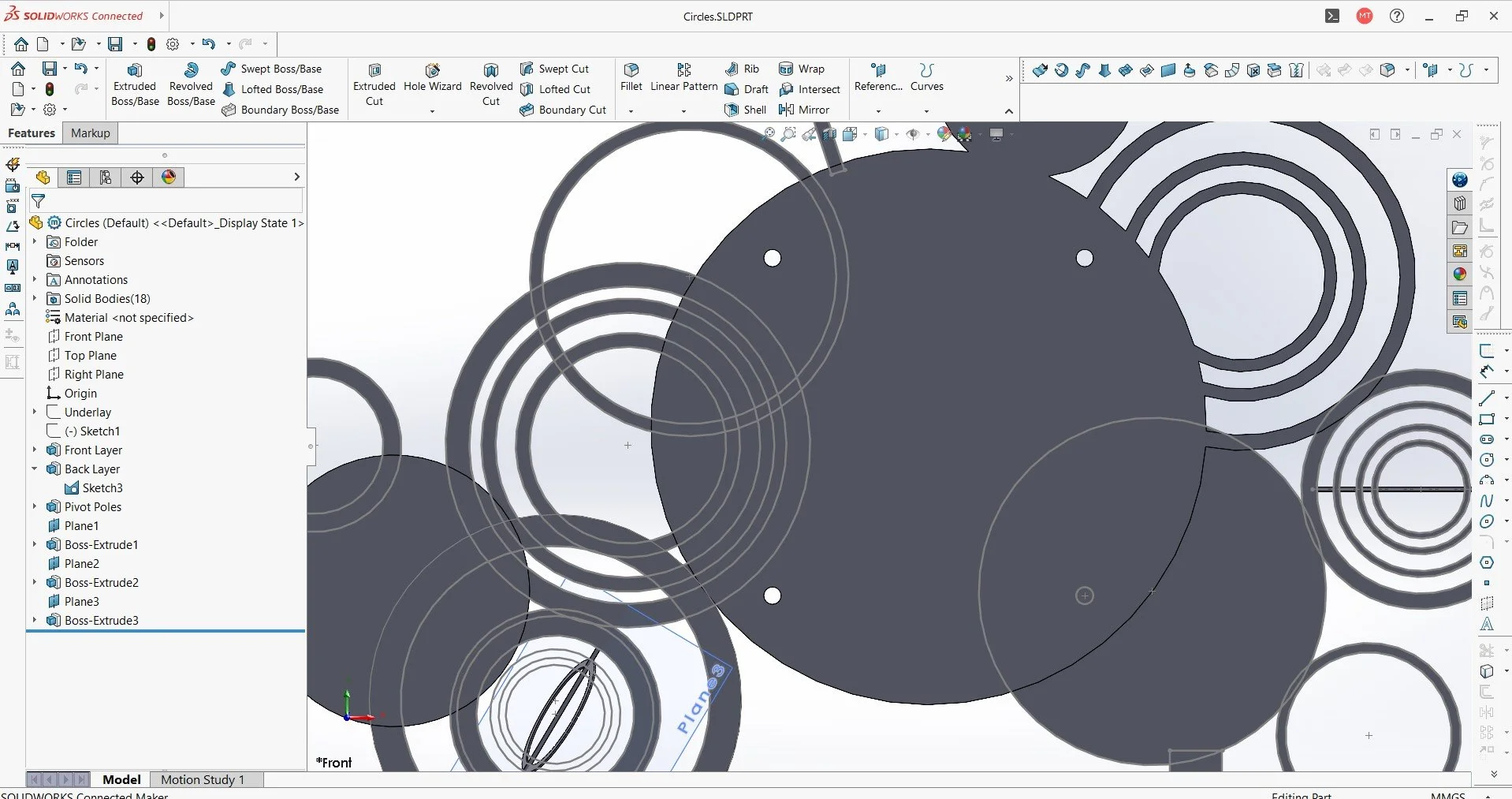Open the DisplayManager tab
Viewport: 1512px width, 799px height.
169,177
